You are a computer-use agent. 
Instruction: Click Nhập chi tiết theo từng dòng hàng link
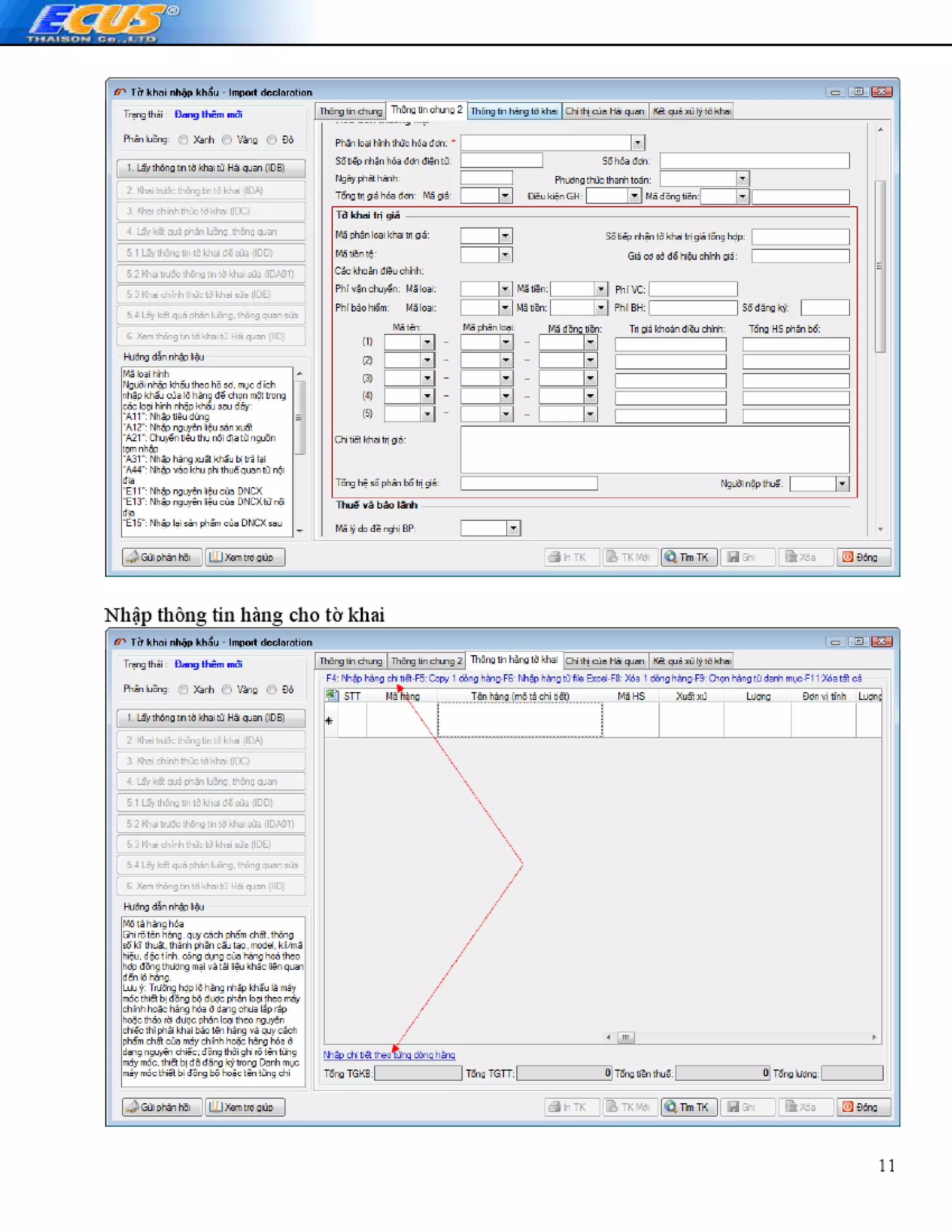(389, 1054)
